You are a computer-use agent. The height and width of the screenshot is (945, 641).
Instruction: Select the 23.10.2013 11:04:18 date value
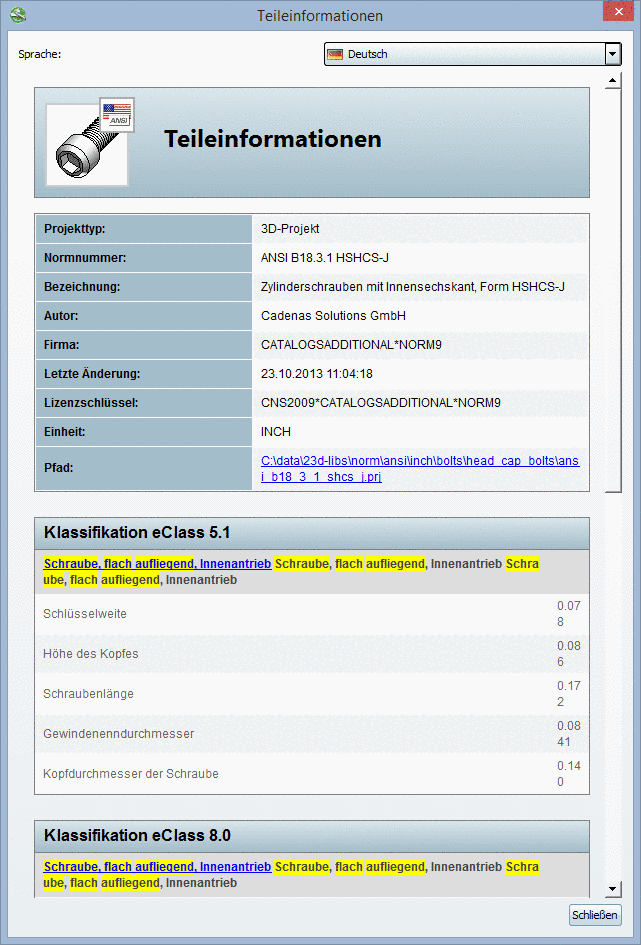click(317, 374)
